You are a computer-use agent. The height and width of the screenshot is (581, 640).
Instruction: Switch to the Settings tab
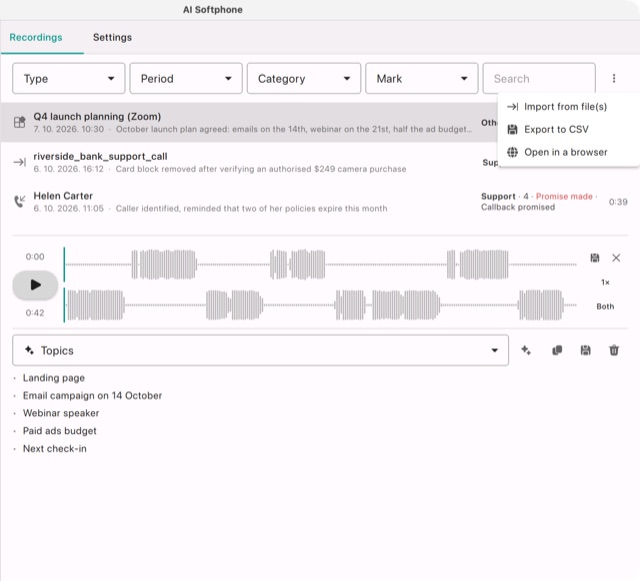click(112, 37)
